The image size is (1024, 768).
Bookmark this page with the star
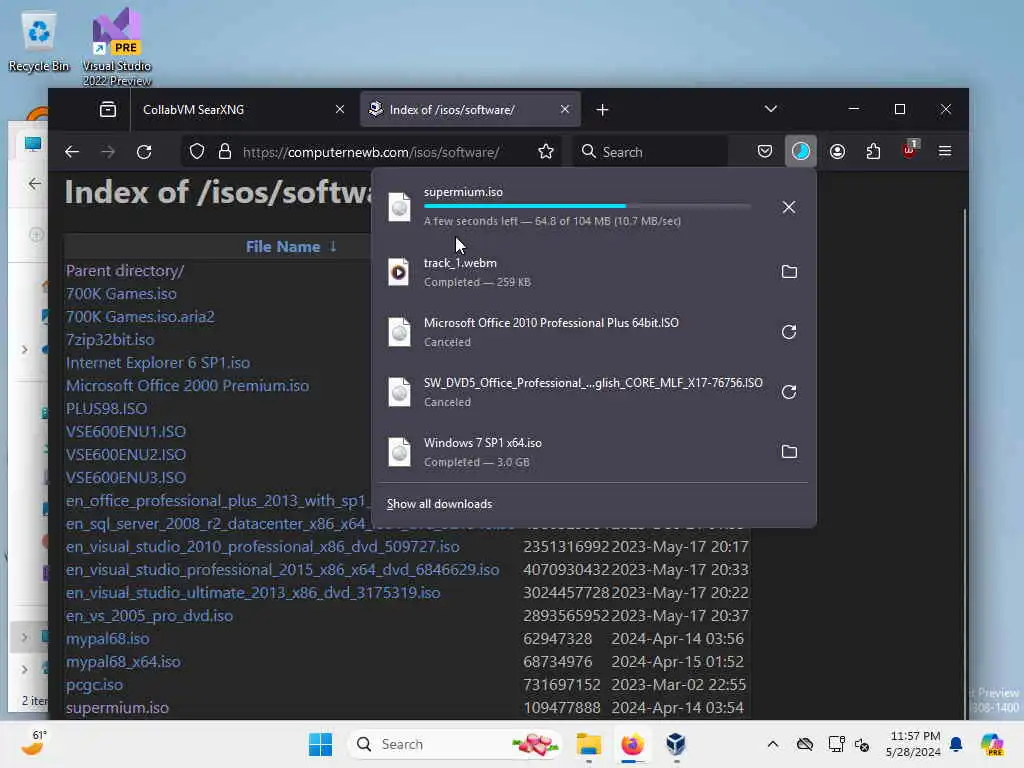[546, 152]
